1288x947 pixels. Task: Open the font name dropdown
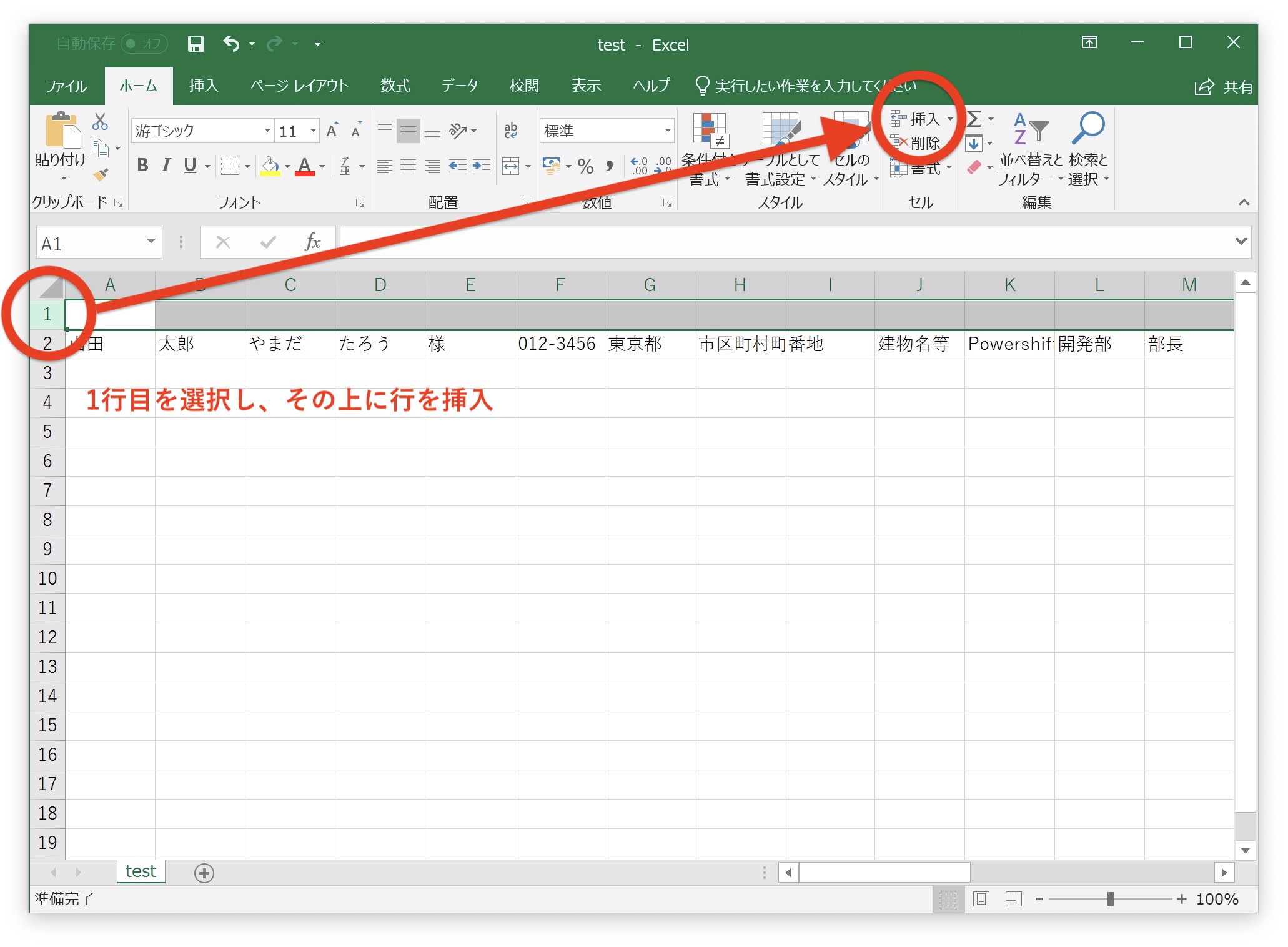pyautogui.click(x=267, y=131)
